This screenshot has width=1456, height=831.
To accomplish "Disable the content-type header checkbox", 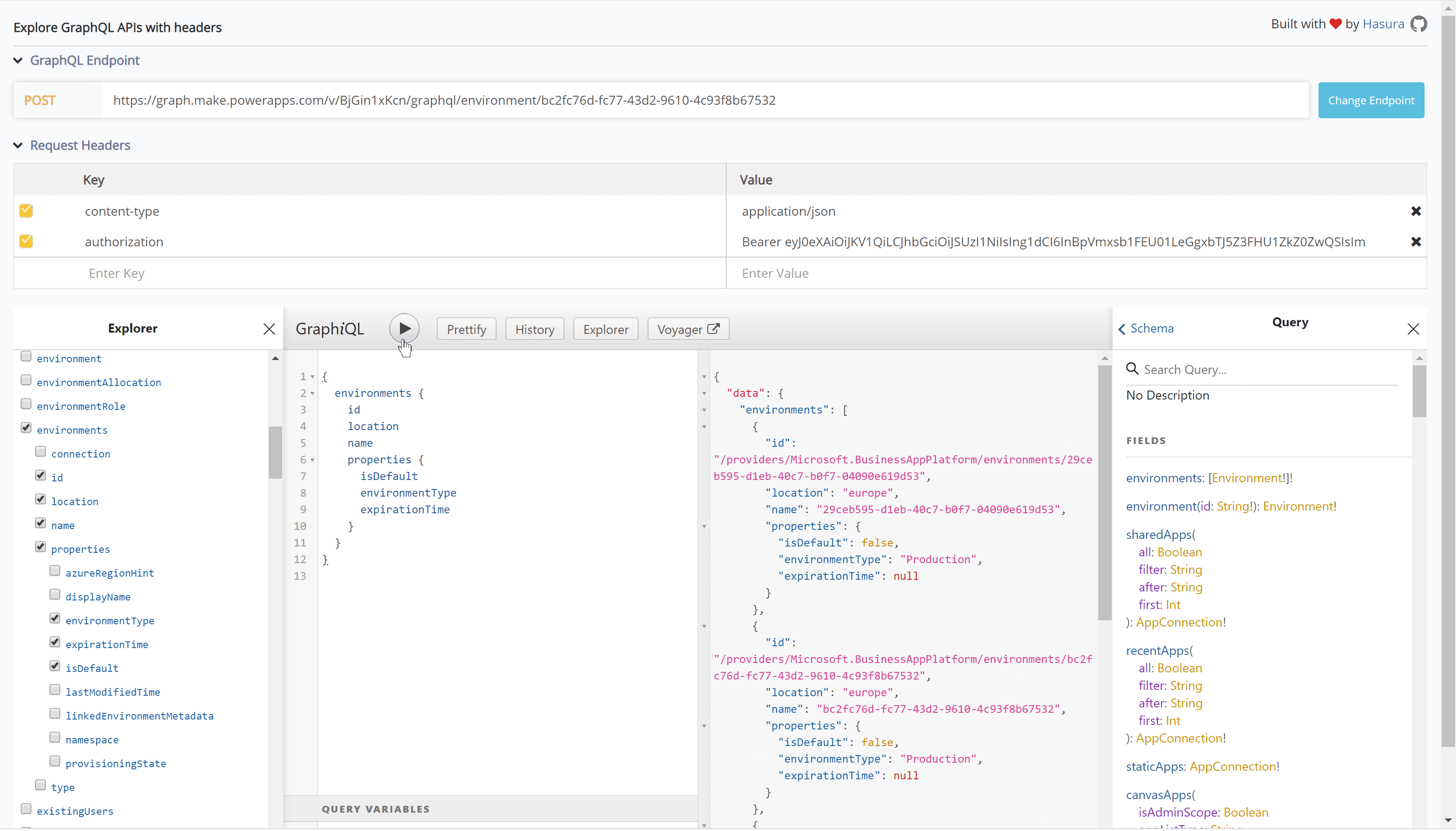I will point(26,211).
